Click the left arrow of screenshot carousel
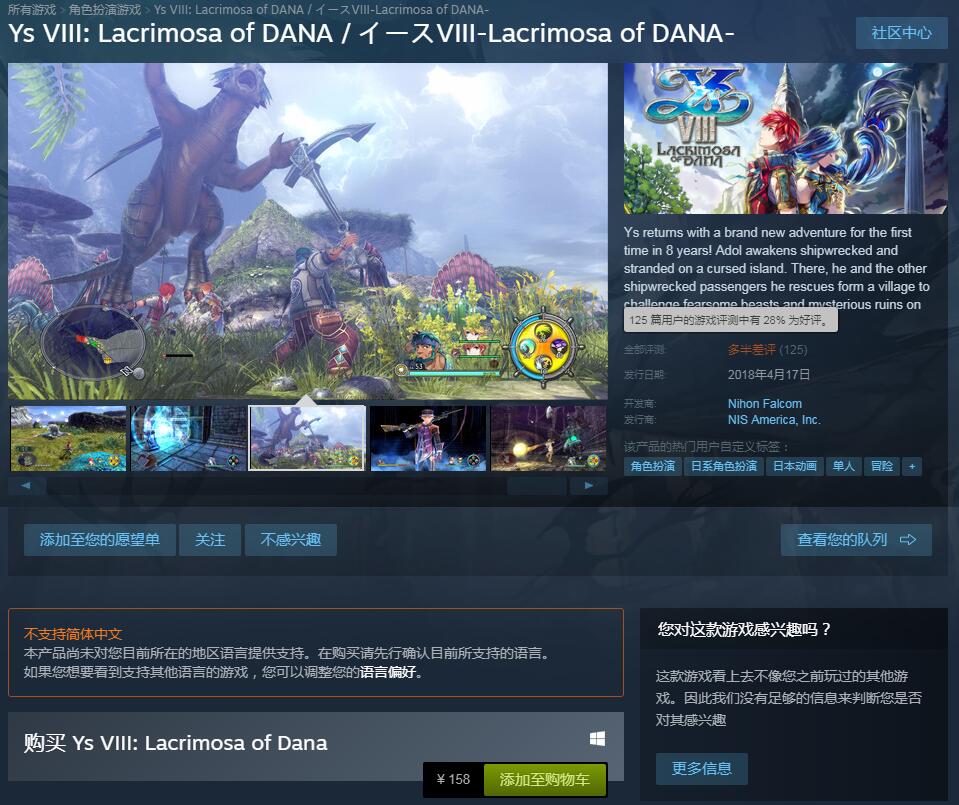The image size is (959, 805). 26,486
